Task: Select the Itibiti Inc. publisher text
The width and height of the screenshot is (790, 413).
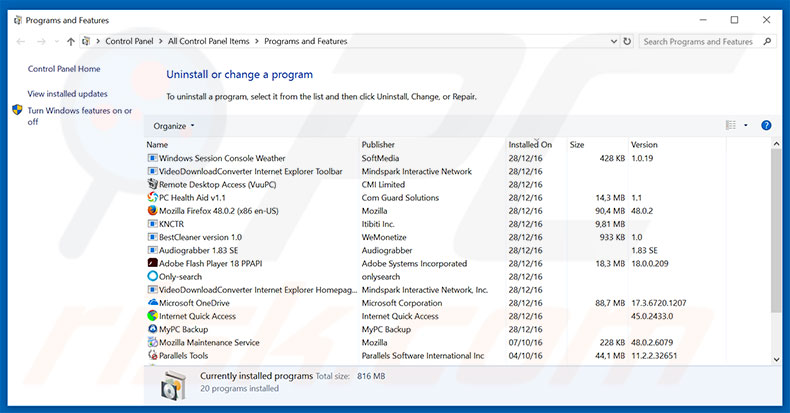Action: [x=378, y=224]
